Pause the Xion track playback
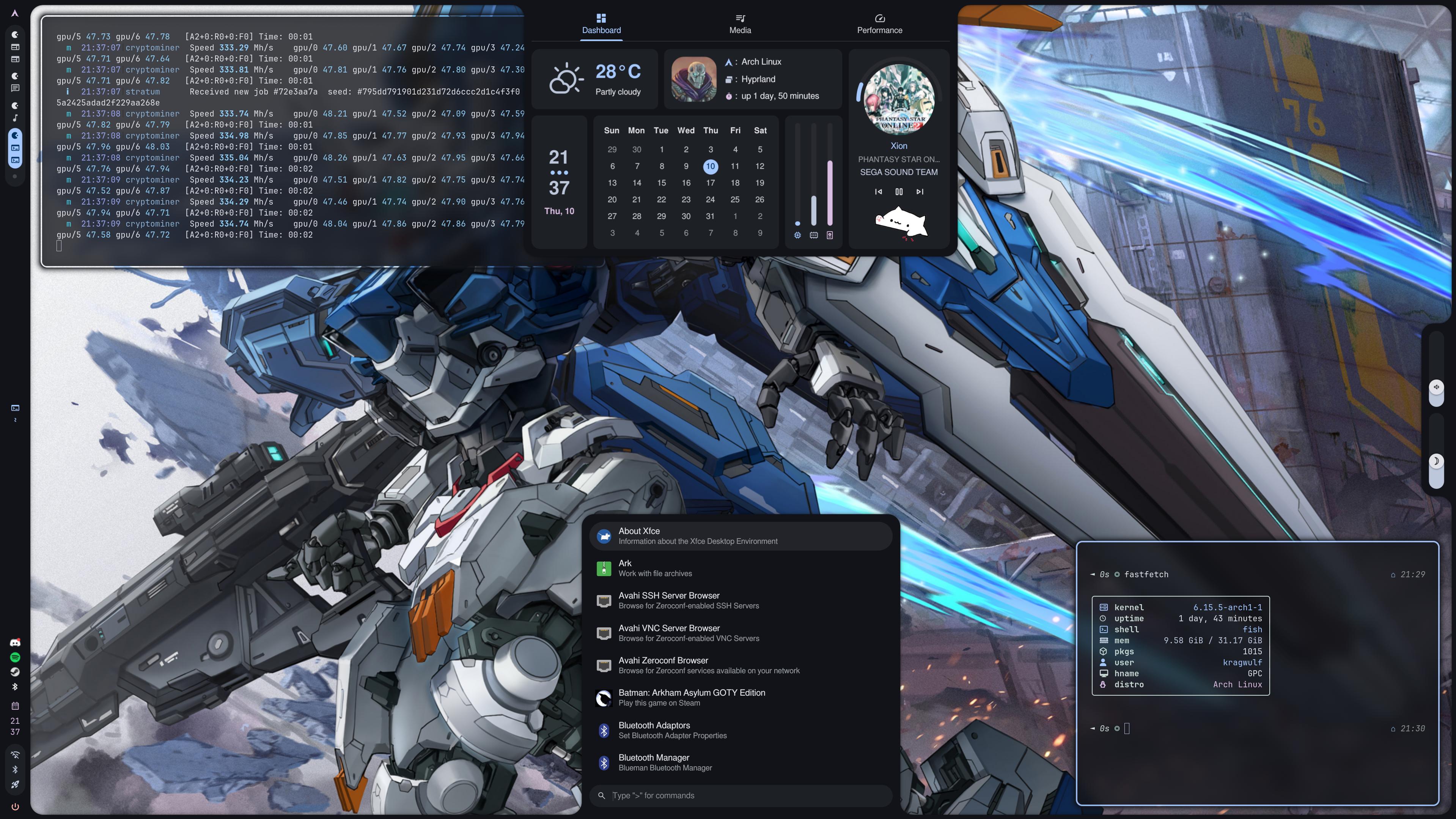 pyautogui.click(x=899, y=192)
